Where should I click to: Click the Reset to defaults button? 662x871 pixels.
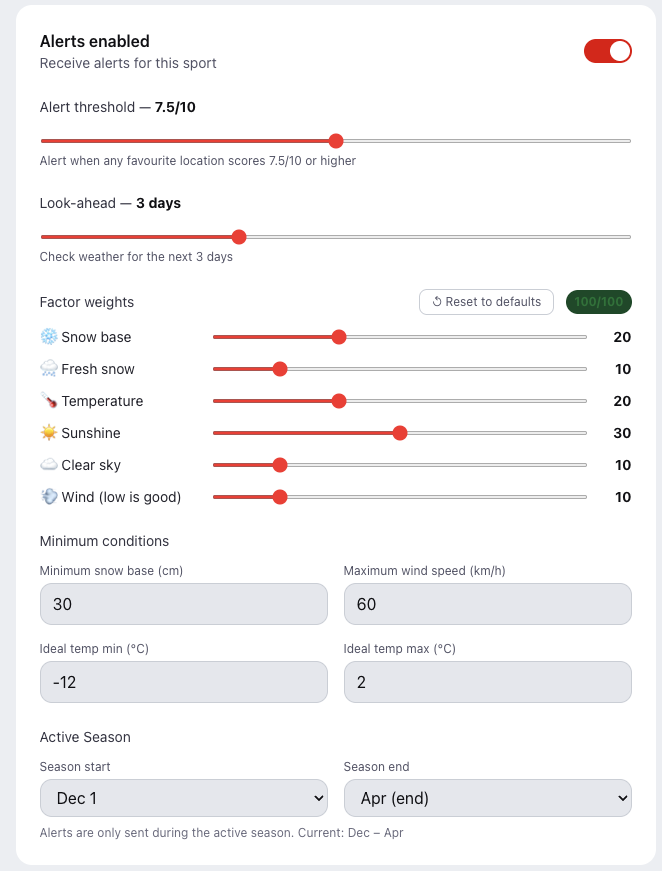click(x=486, y=301)
